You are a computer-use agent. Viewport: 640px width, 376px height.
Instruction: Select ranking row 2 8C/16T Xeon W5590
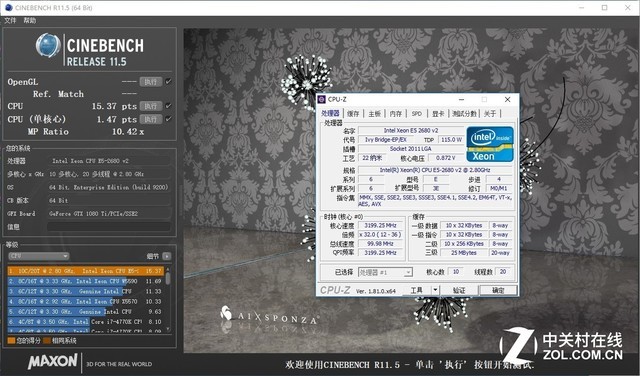click(85, 281)
